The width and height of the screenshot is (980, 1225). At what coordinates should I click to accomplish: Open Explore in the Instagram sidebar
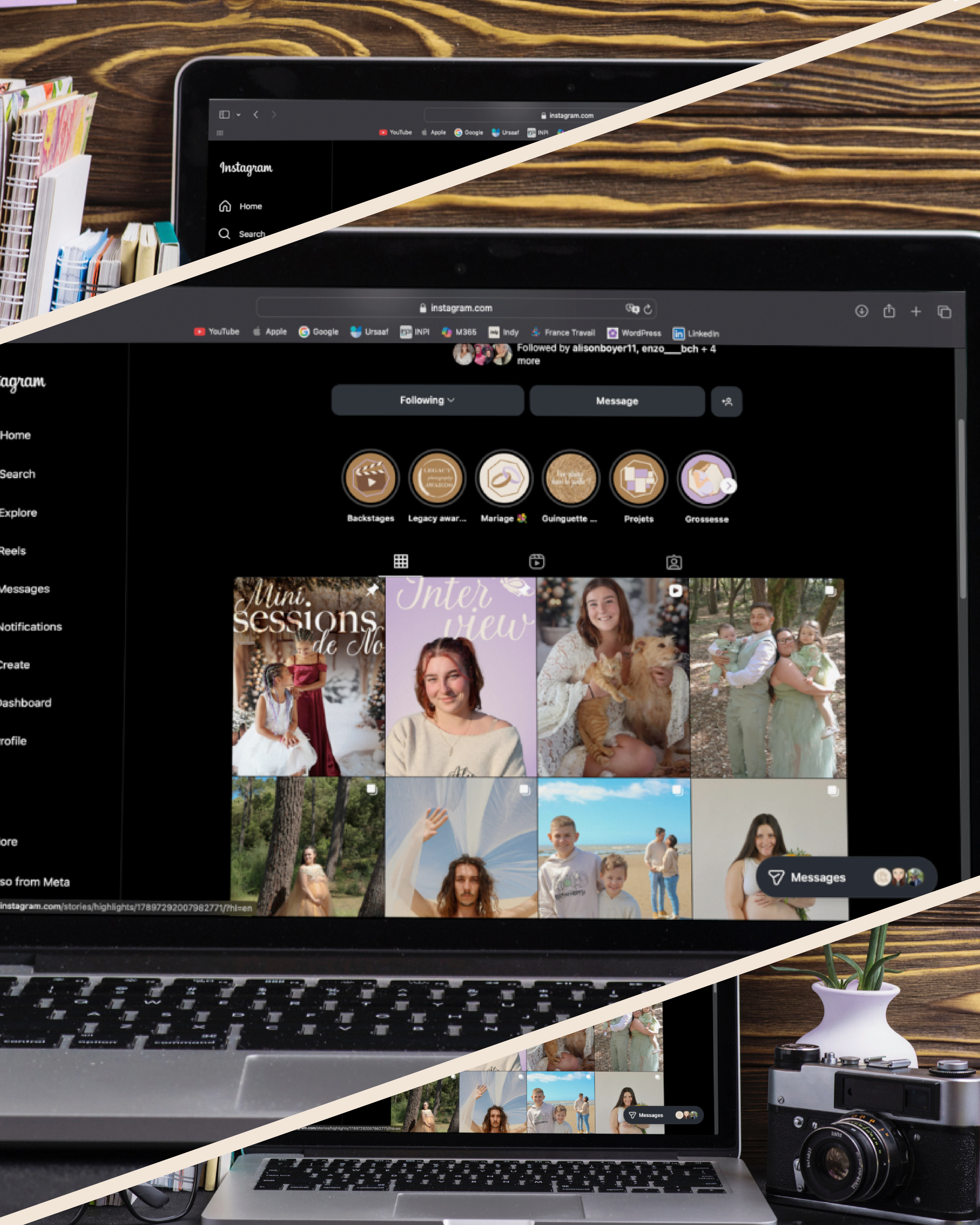coord(19,512)
